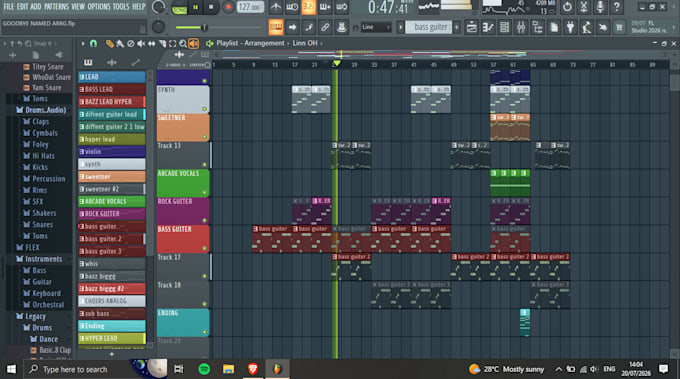Open the OPTIONS menu
This screenshot has width=680, height=379.
click(98, 7)
